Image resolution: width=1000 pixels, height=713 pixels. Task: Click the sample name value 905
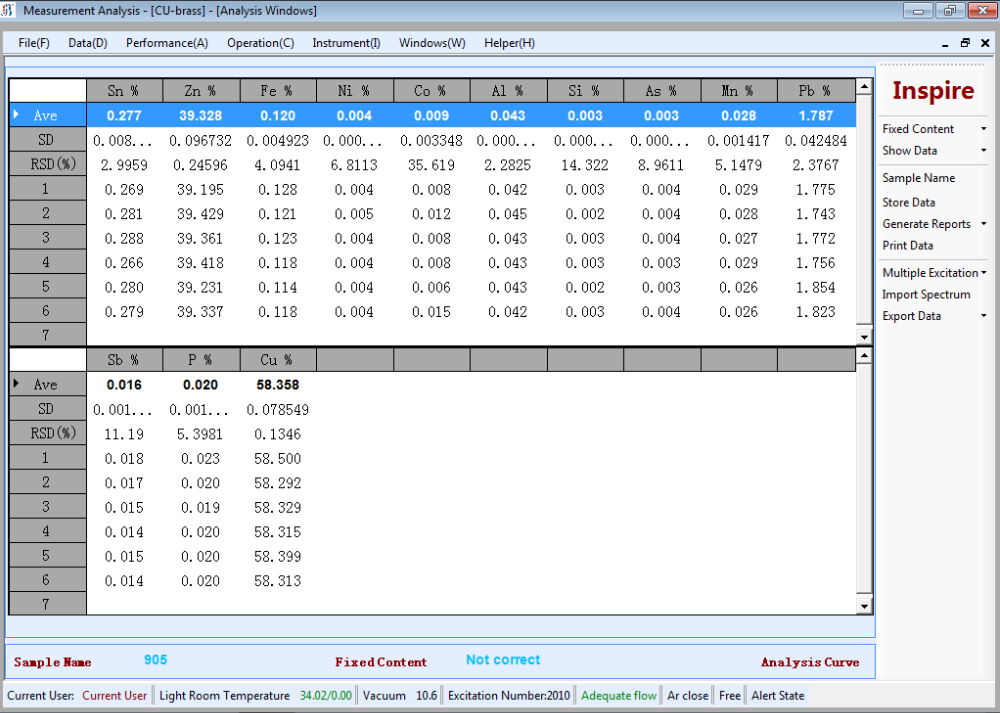click(x=156, y=659)
